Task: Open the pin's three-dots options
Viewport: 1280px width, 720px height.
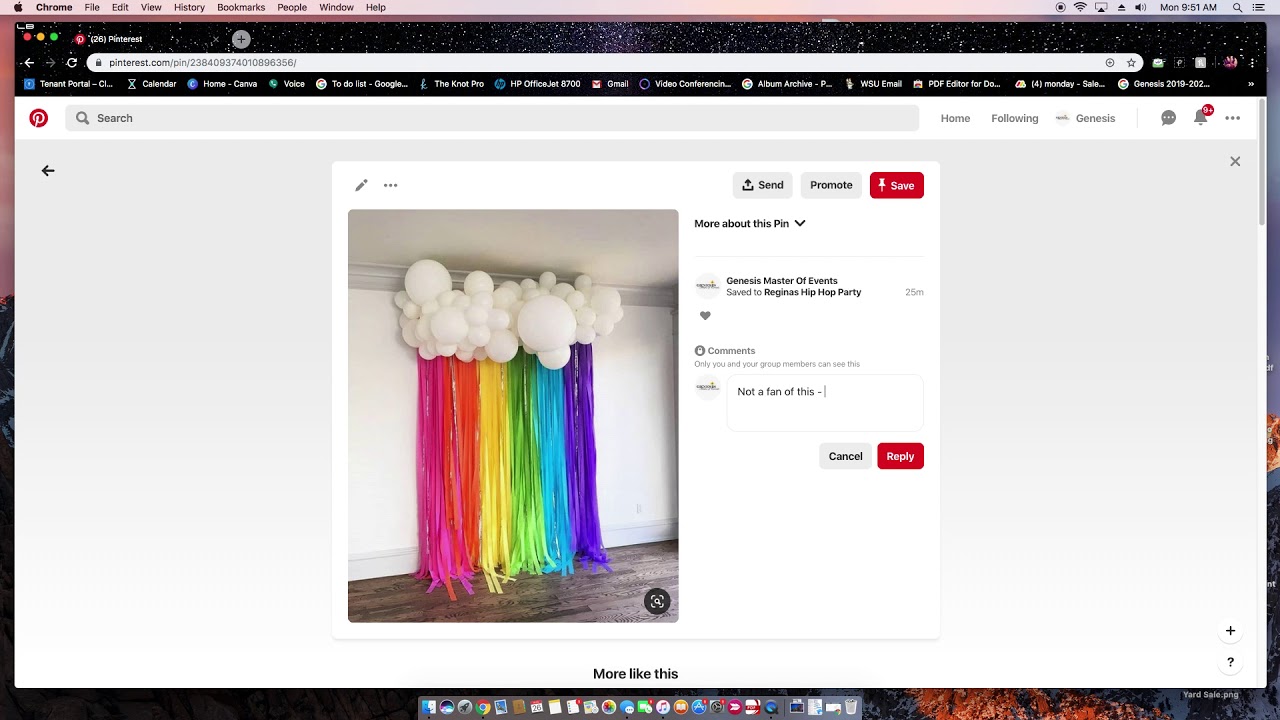Action: (x=391, y=185)
